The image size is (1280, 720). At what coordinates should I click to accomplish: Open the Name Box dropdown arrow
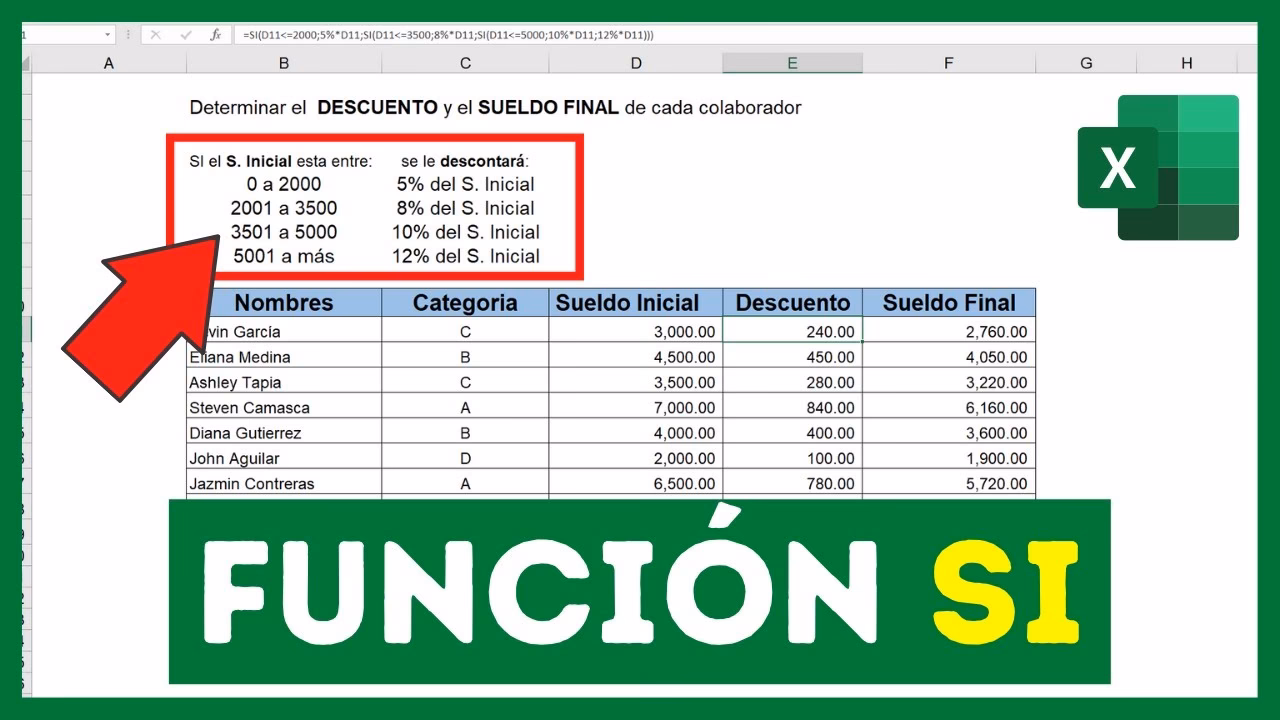(110, 33)
